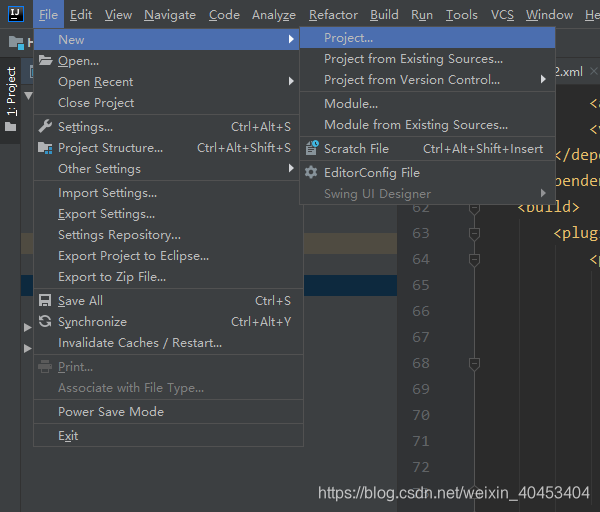The image size is (600, 512).
Task: Click Project Structure... menu item
Action: [166, 148]
